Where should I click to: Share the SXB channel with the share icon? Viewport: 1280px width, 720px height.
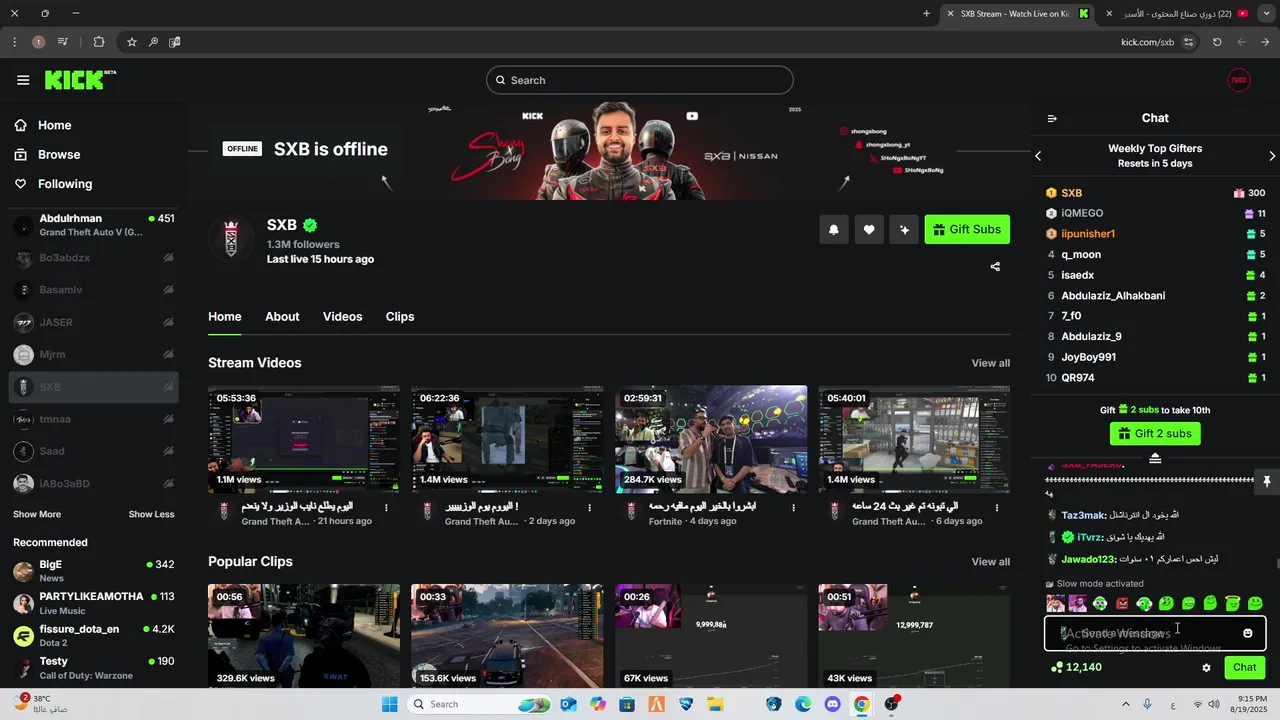[995, 267]
